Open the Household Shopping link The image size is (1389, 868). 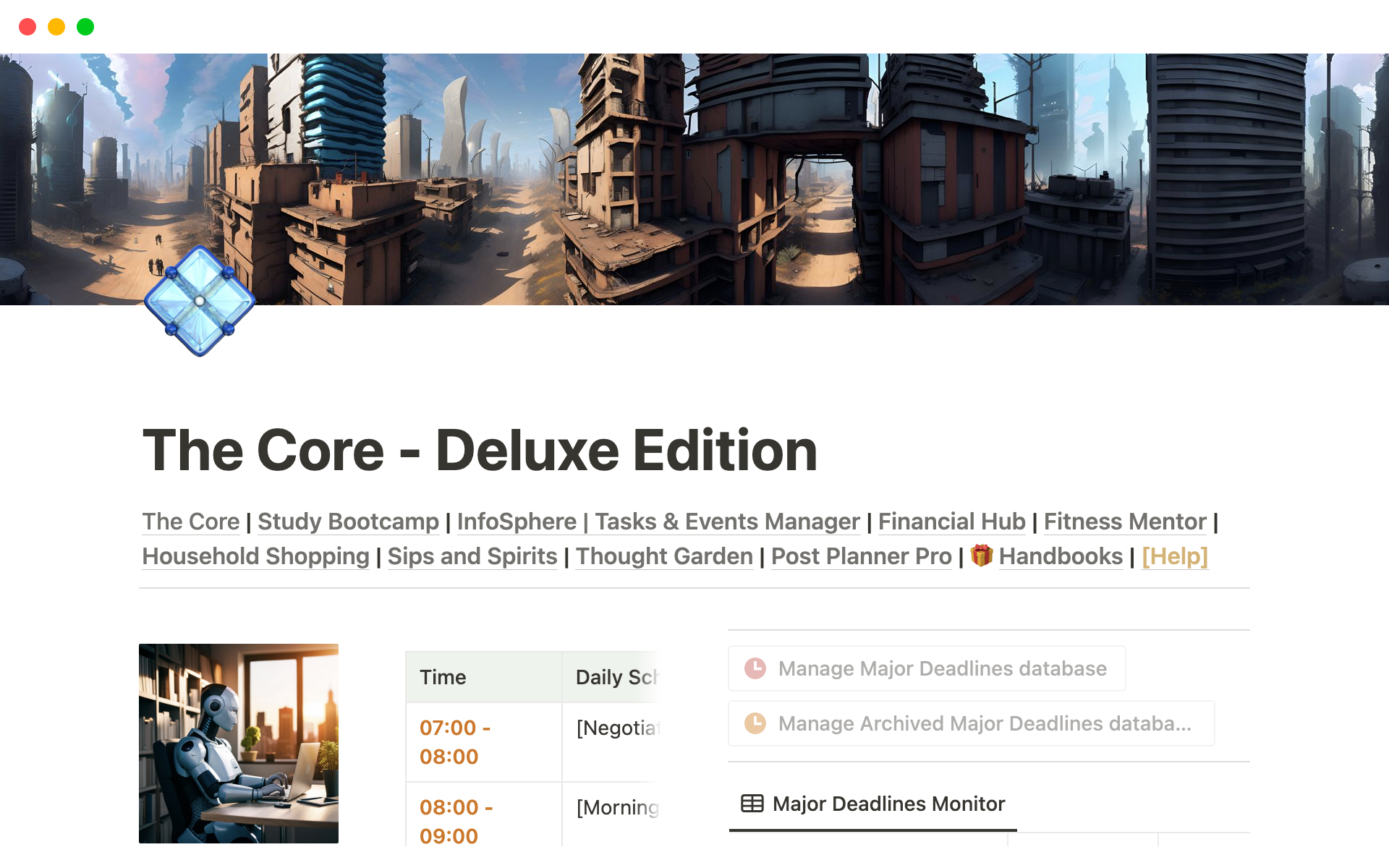(255, 556)
